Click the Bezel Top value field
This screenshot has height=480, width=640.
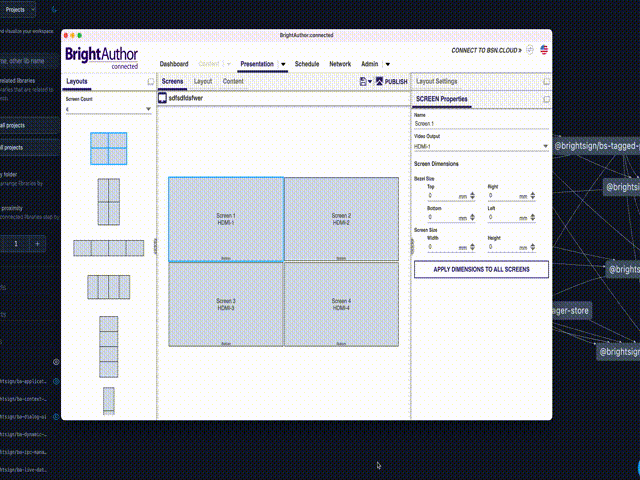(x=442, y=196)
